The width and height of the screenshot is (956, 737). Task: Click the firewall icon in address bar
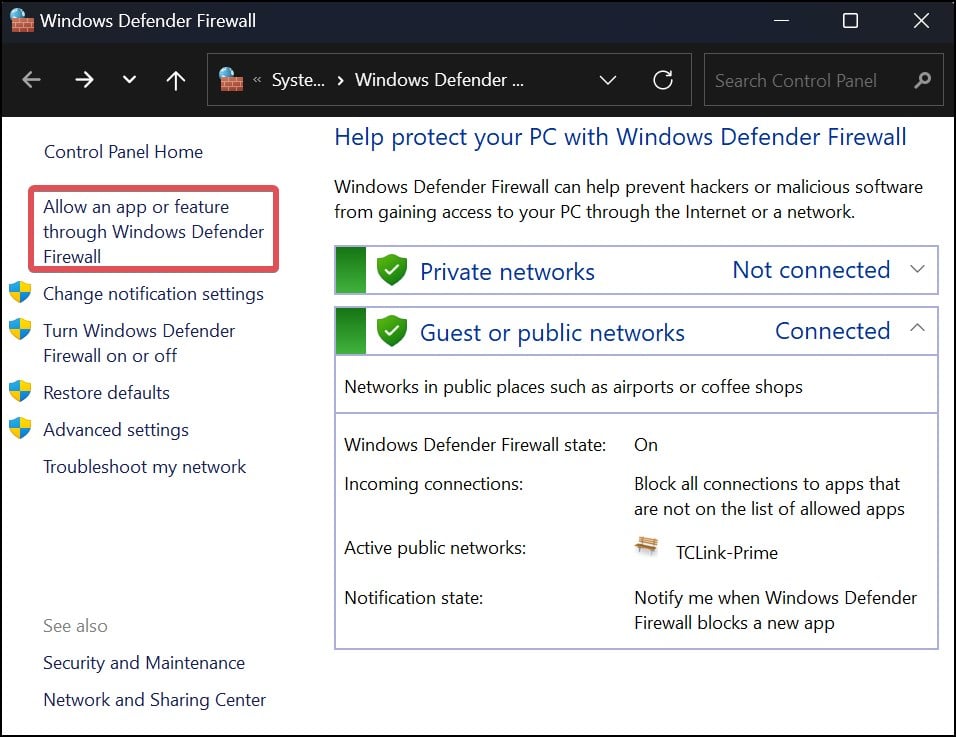[x=231, y=80]
